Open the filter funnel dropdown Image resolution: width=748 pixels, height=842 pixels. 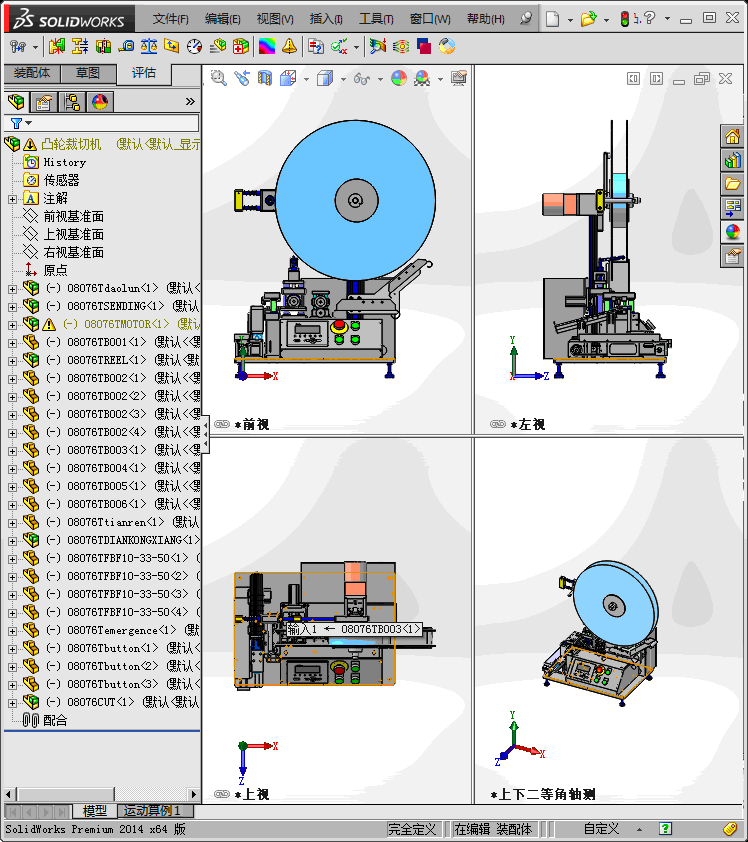21,124
